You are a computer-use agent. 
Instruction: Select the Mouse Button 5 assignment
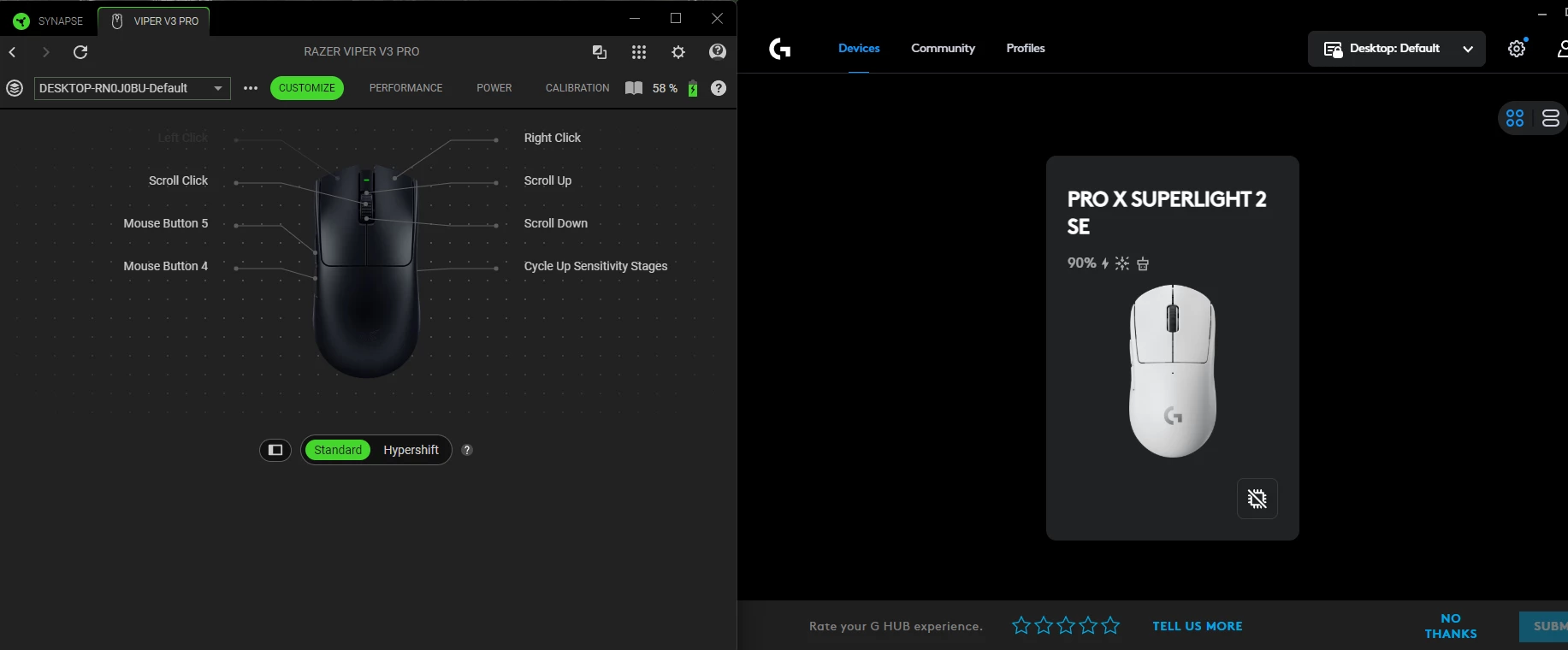(165, 223)
